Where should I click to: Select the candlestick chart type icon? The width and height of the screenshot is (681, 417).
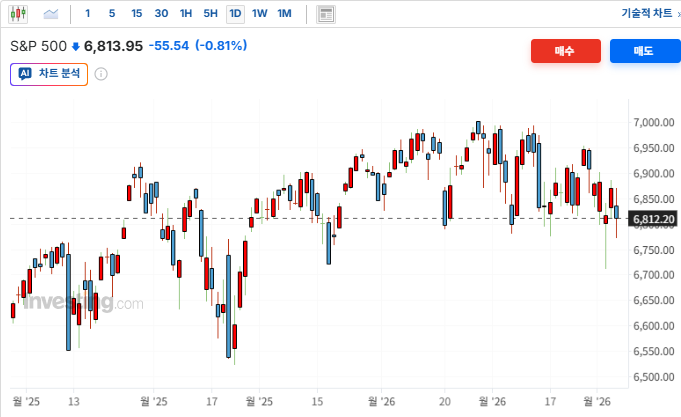coord(18,14)
